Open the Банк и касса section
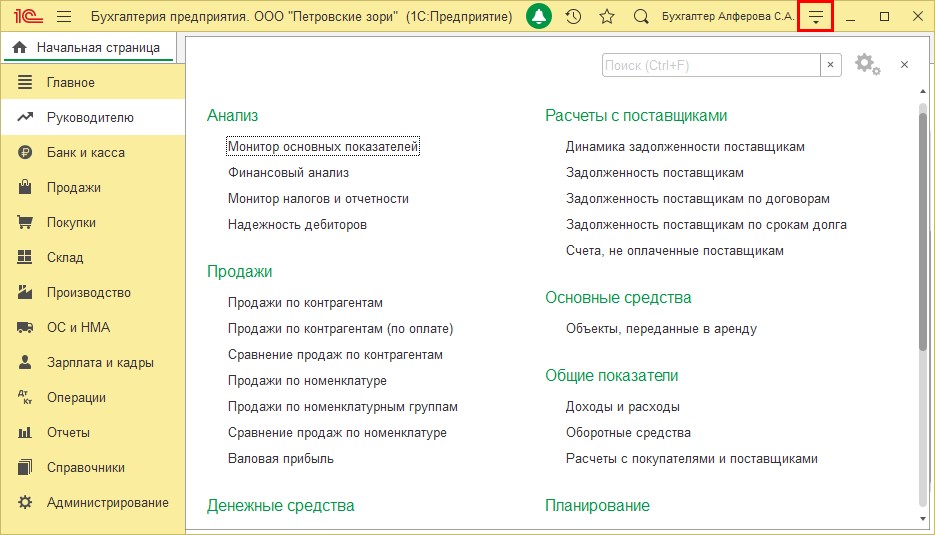 pos(85,153)
